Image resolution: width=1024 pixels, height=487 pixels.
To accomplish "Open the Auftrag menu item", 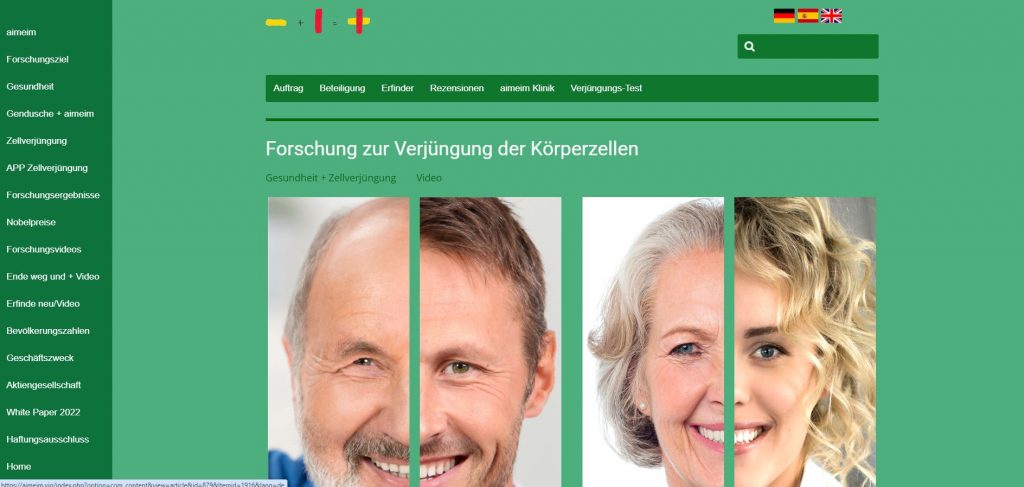I will click(288, 88).
